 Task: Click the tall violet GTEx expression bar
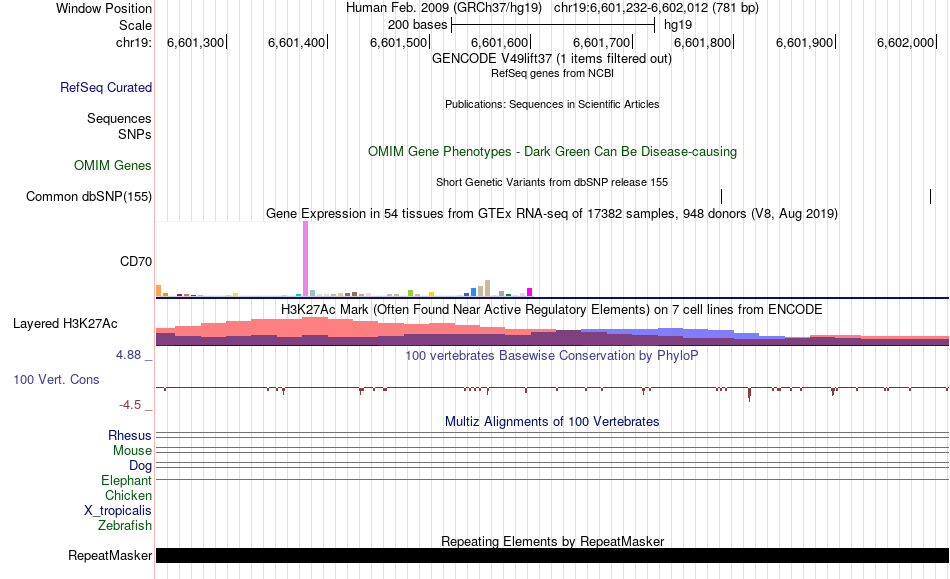click(305, 258)
